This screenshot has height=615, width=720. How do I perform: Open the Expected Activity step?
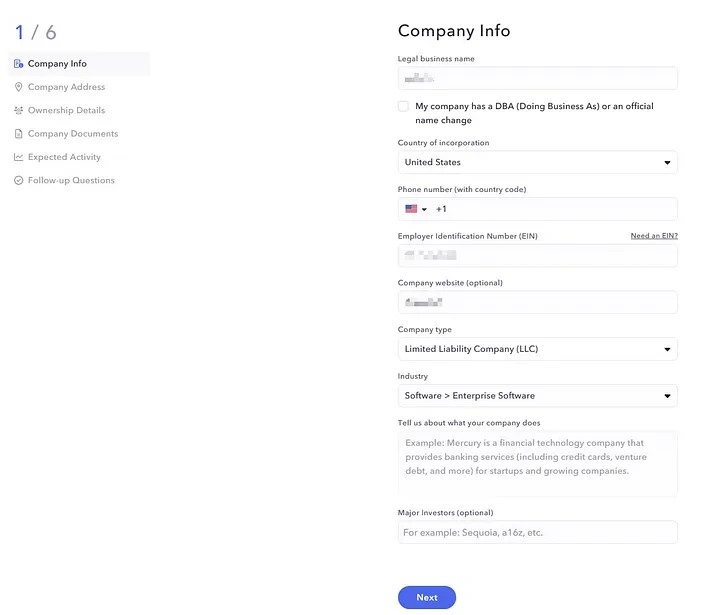click(x=64, y=157)
